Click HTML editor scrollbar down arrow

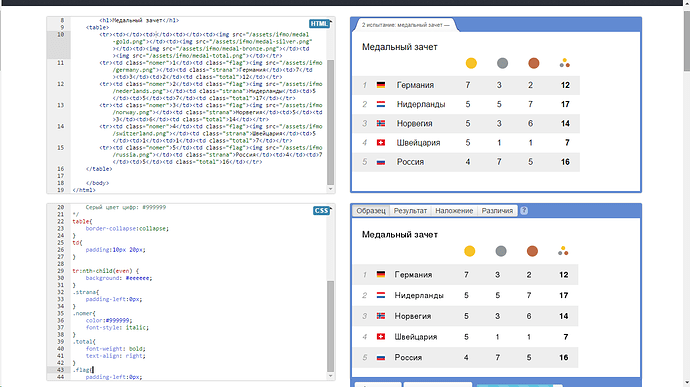[331, 189]
